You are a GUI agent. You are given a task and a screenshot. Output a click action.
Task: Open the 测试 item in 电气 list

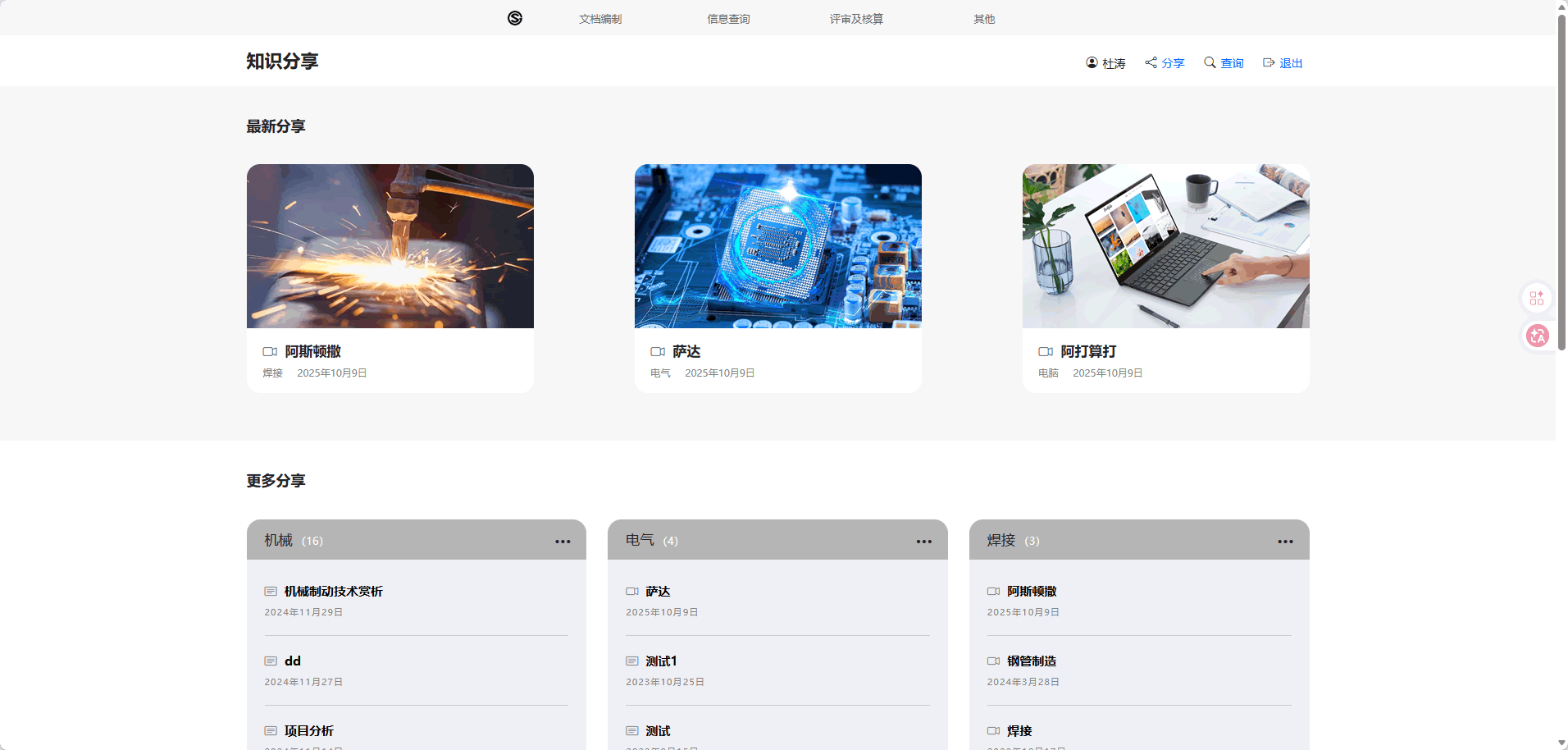pos(658,730)
